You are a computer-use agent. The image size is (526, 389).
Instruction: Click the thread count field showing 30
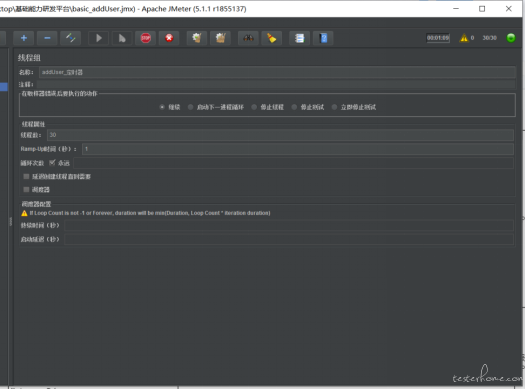click(x=280, y=135)
